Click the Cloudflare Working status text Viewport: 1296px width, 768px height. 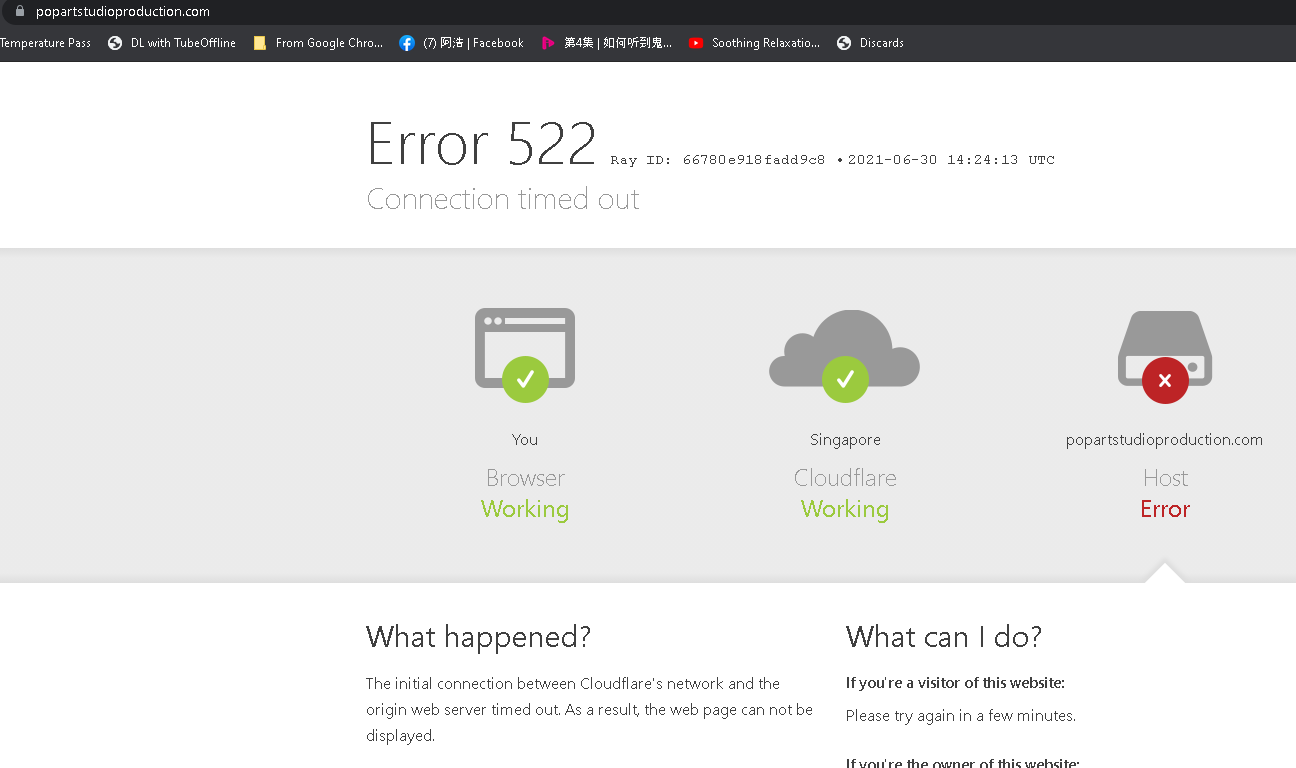coord(845,509)
